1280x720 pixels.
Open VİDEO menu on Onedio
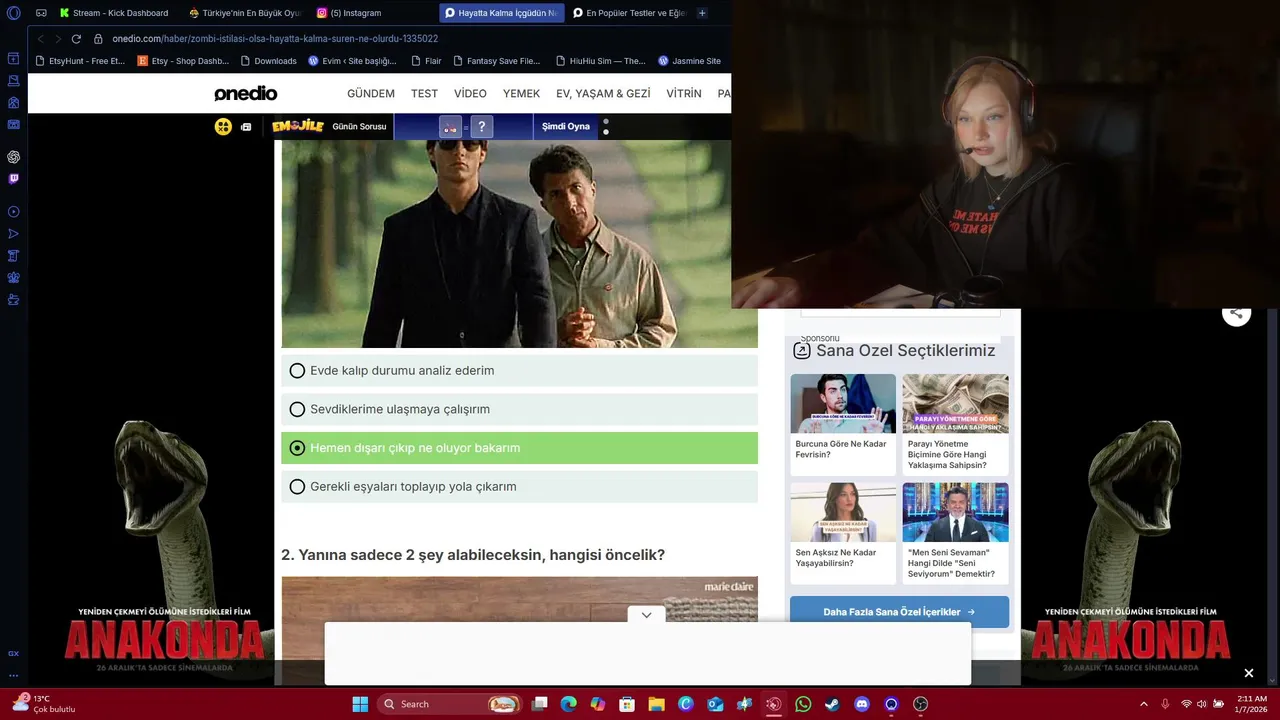coord(470,93)
